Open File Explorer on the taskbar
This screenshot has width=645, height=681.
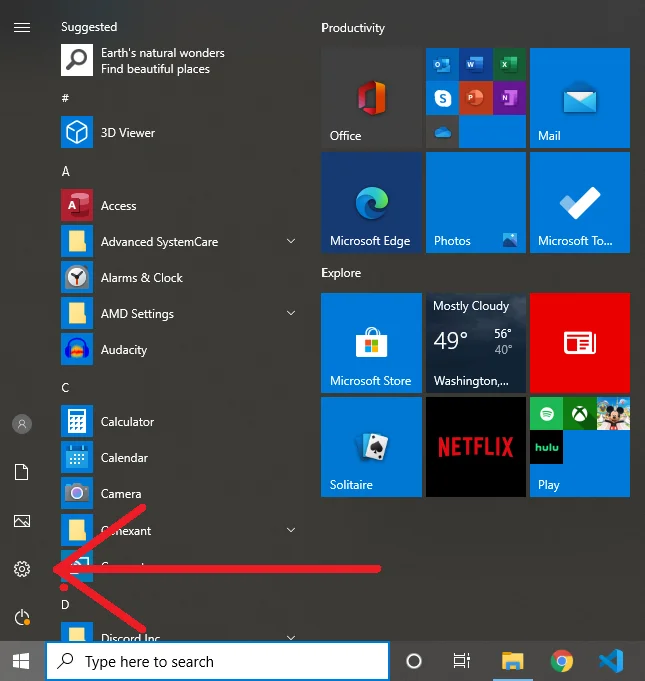pos(513,661)
